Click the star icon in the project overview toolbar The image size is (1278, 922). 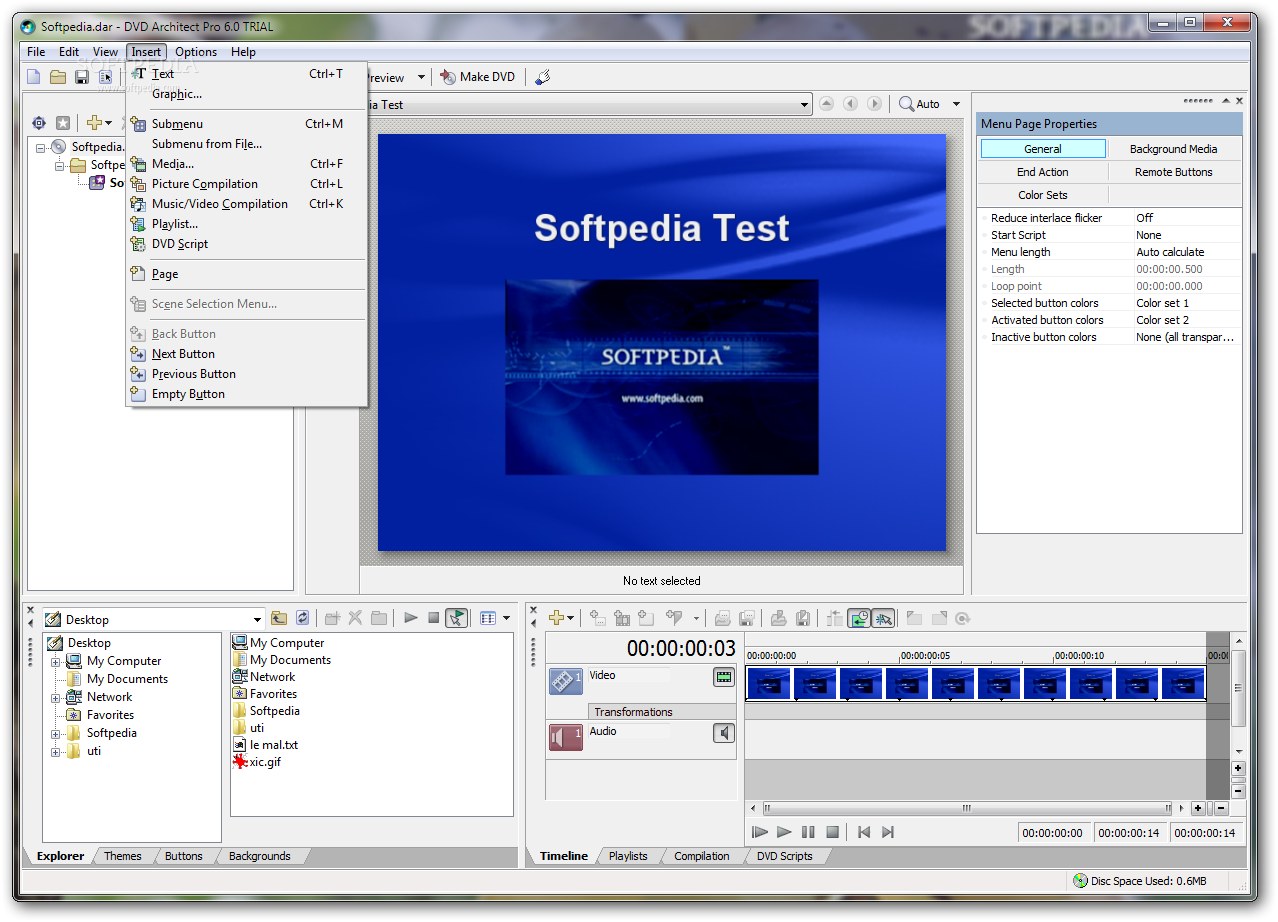tap(63, 122)
